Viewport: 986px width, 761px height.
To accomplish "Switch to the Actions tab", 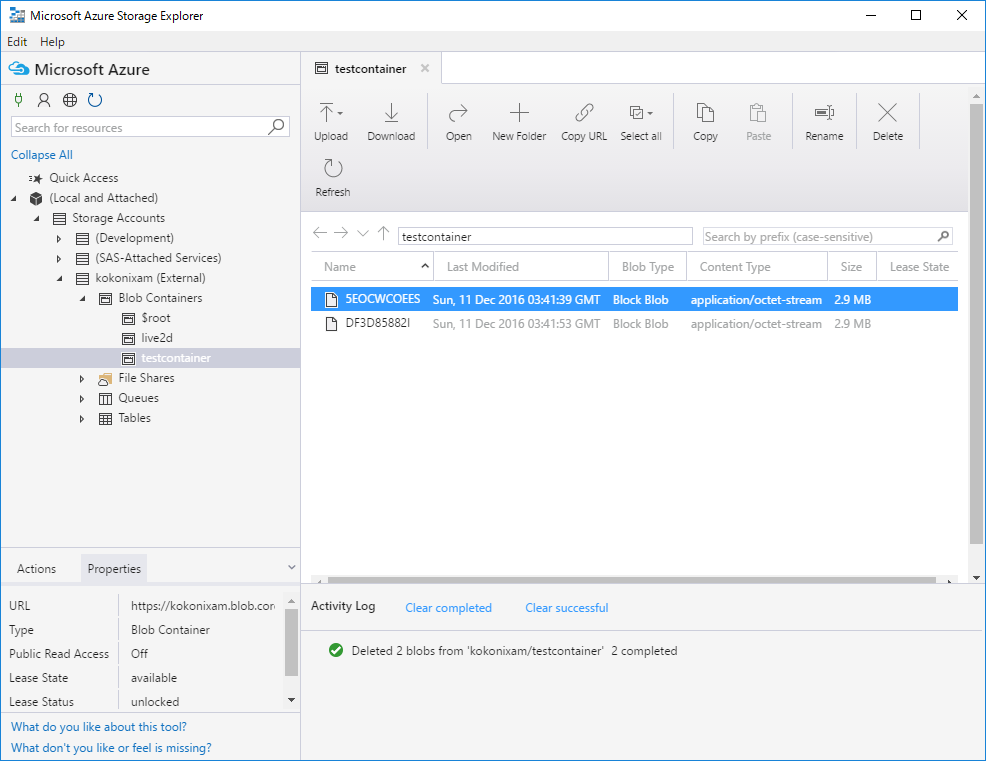I will 36,569.
